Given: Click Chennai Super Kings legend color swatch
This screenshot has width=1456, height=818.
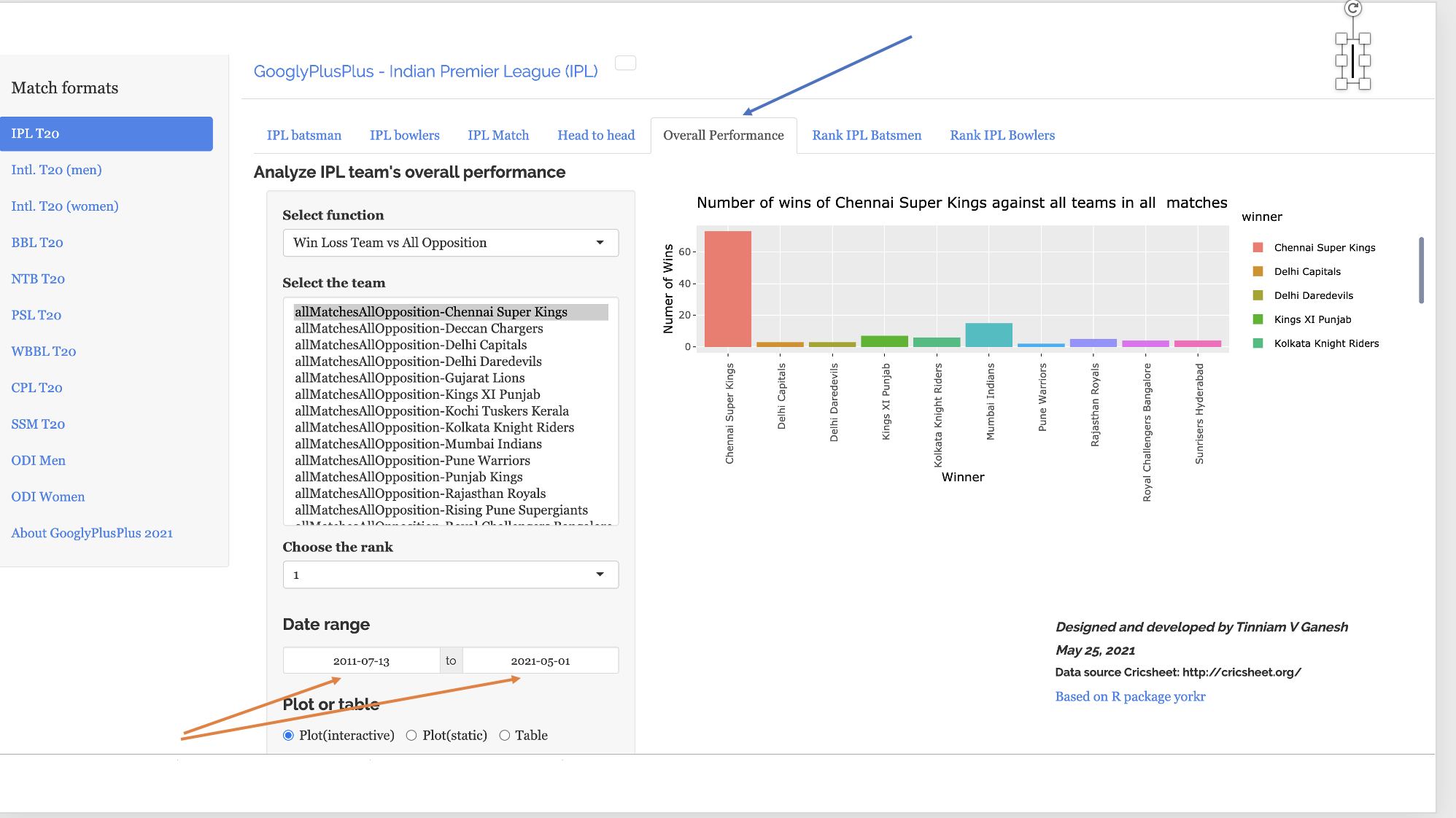Looking at the screenshot, I should [x=1258, y=248].
